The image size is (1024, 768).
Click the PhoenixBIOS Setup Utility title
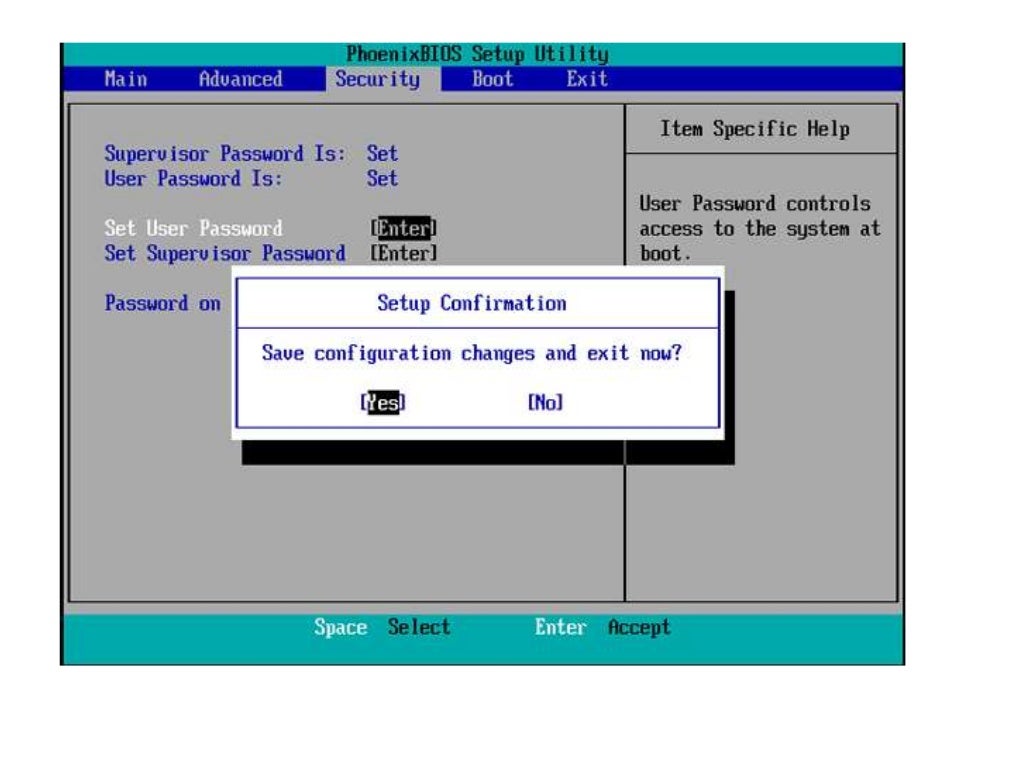click(x=477, y=54)
